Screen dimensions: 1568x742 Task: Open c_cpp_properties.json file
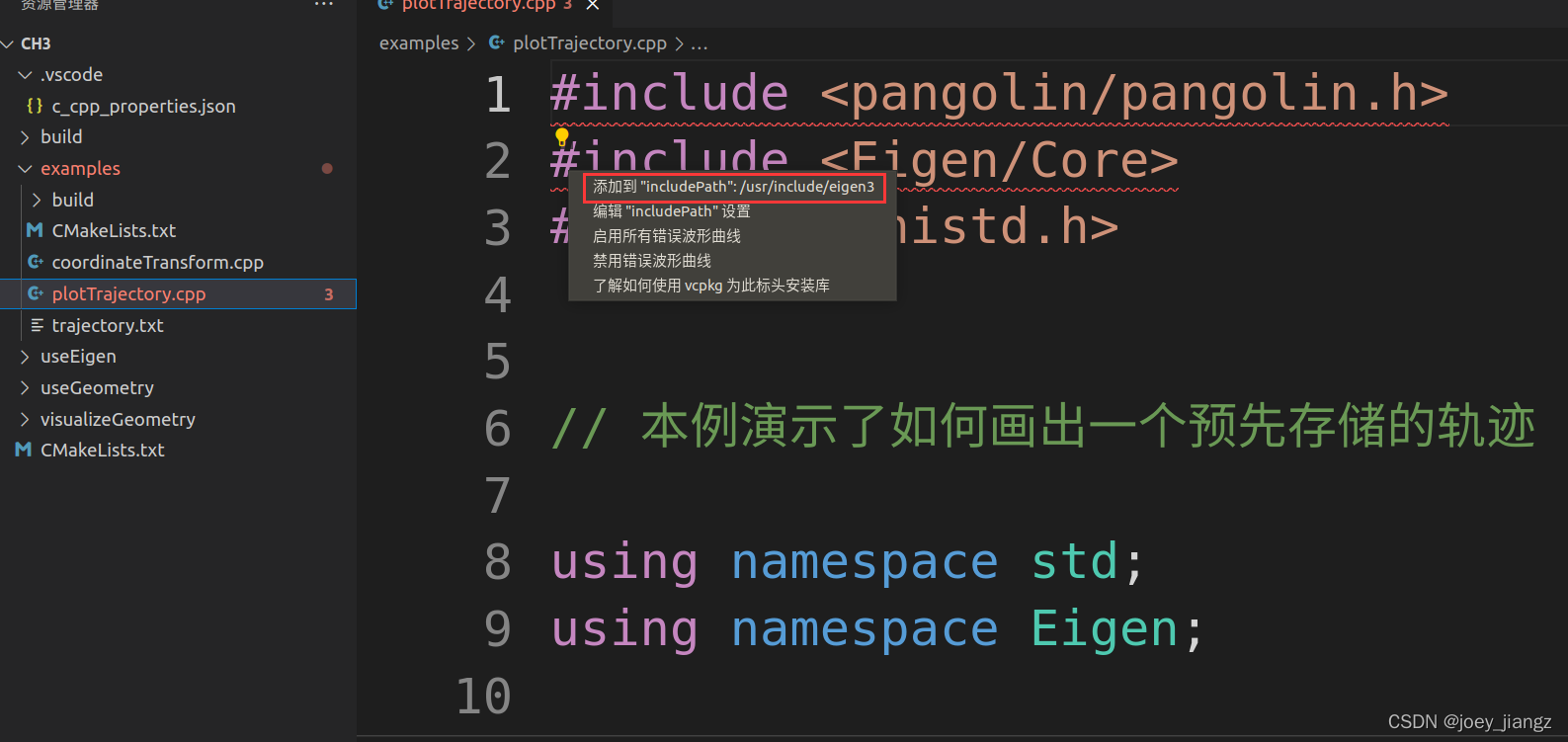(x=143, y=106)
